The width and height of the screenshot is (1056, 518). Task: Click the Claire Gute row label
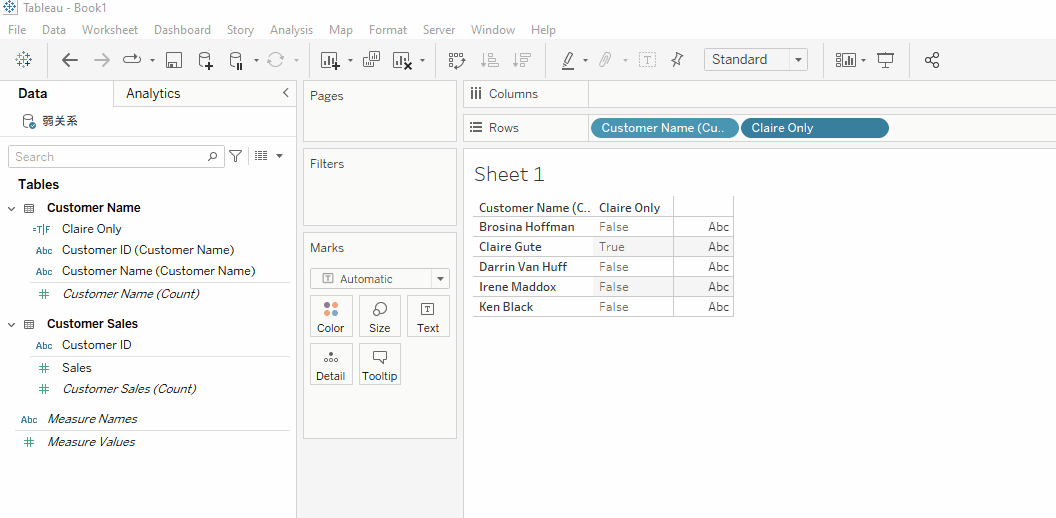[510, 247]
